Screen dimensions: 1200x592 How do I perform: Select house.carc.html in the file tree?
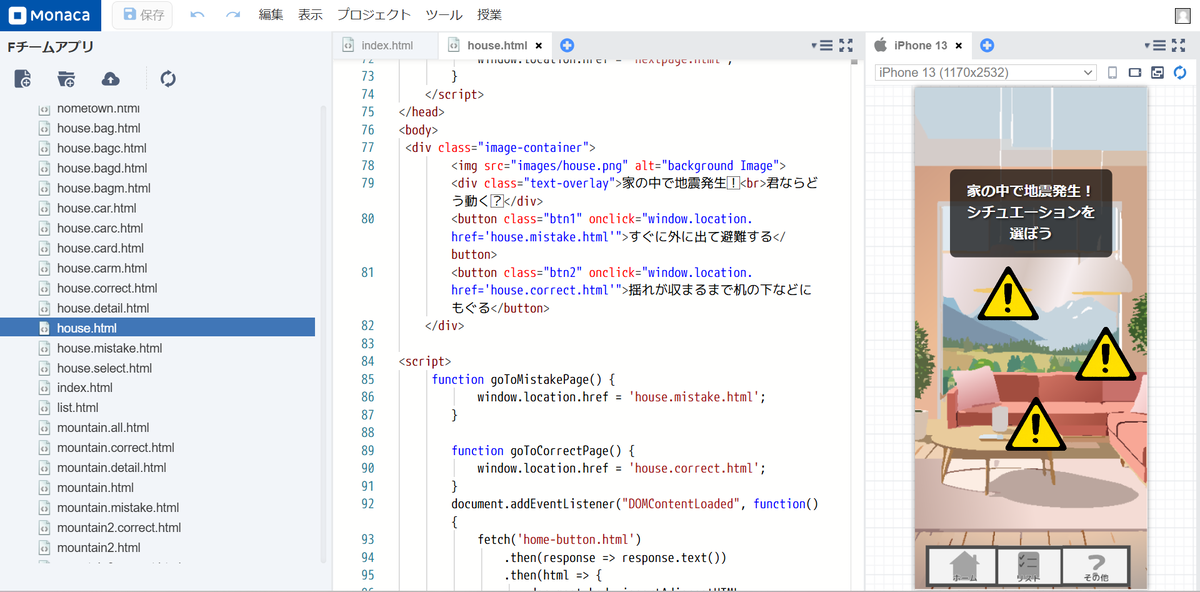click(x=99, y=228)
